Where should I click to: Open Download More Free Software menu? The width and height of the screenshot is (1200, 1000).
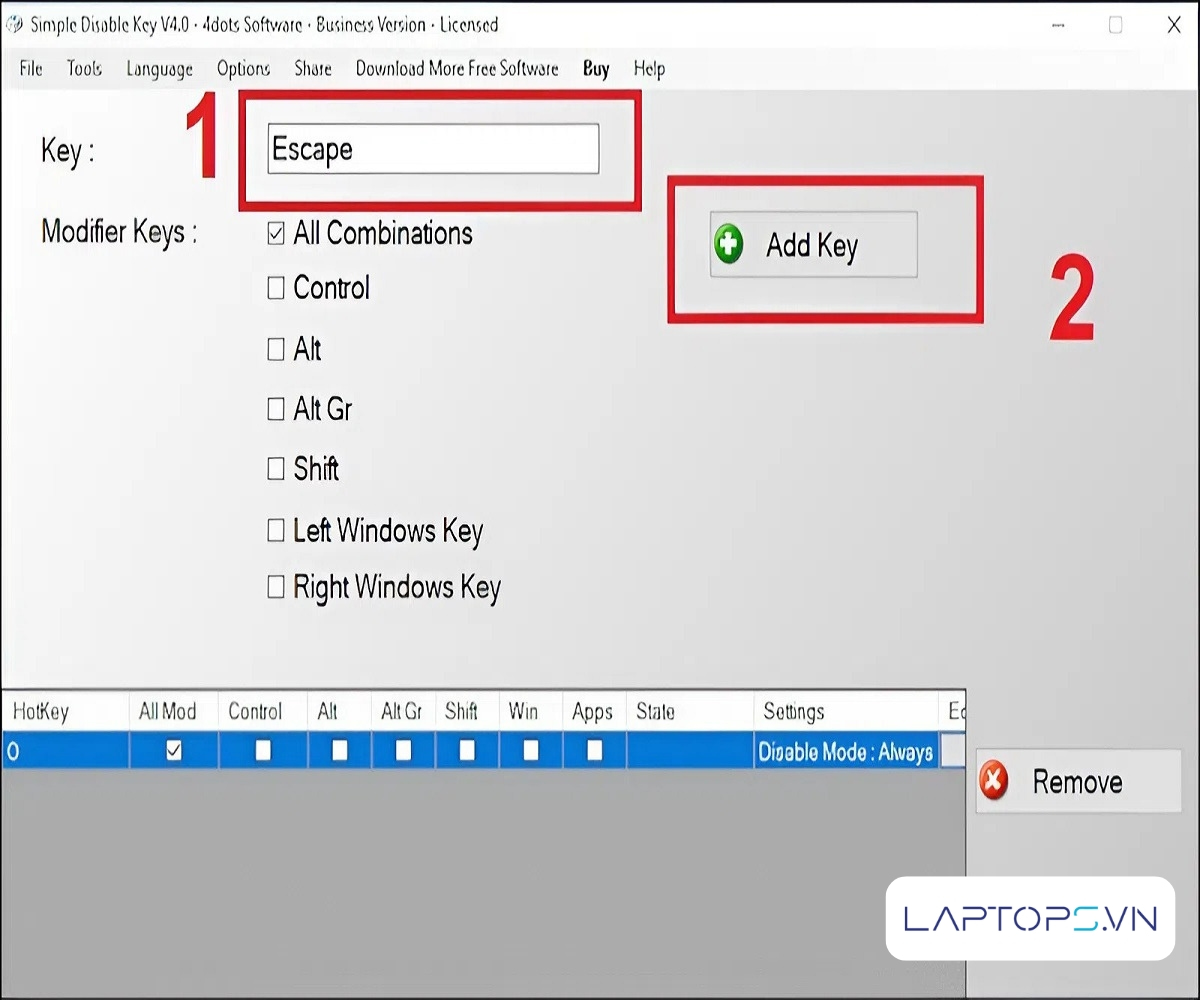(457, 69)
